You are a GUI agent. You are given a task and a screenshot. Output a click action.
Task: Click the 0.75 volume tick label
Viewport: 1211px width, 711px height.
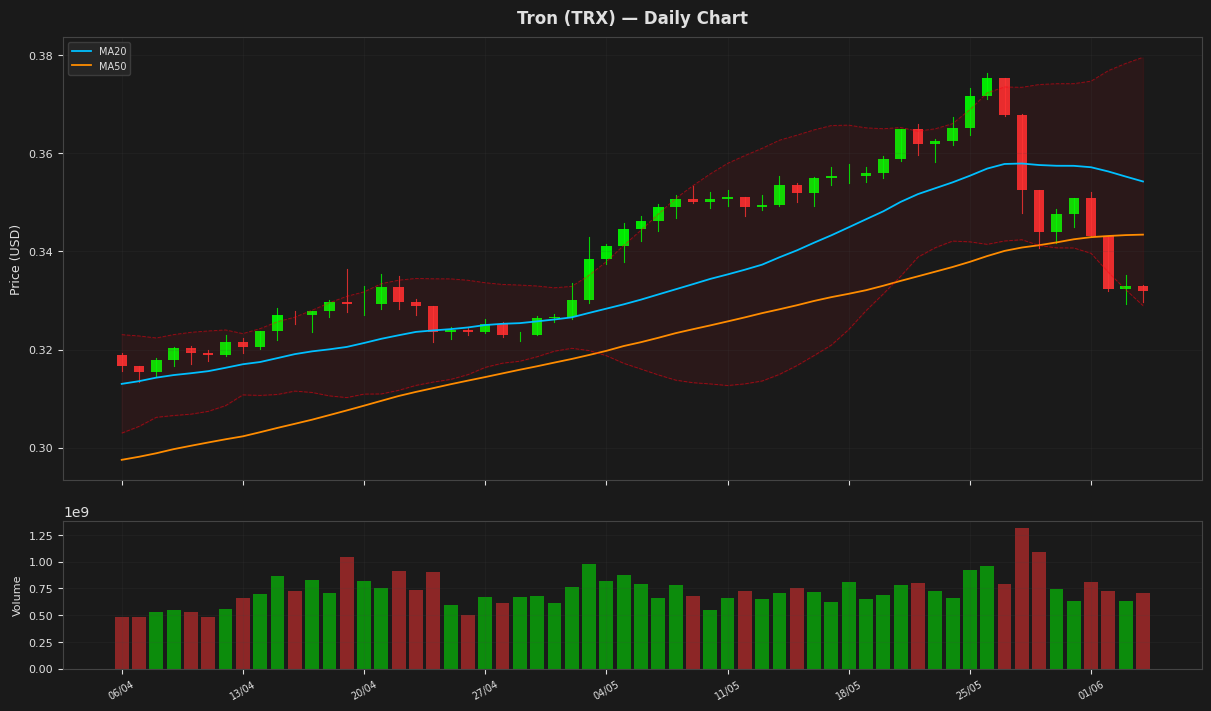point(39,589)
